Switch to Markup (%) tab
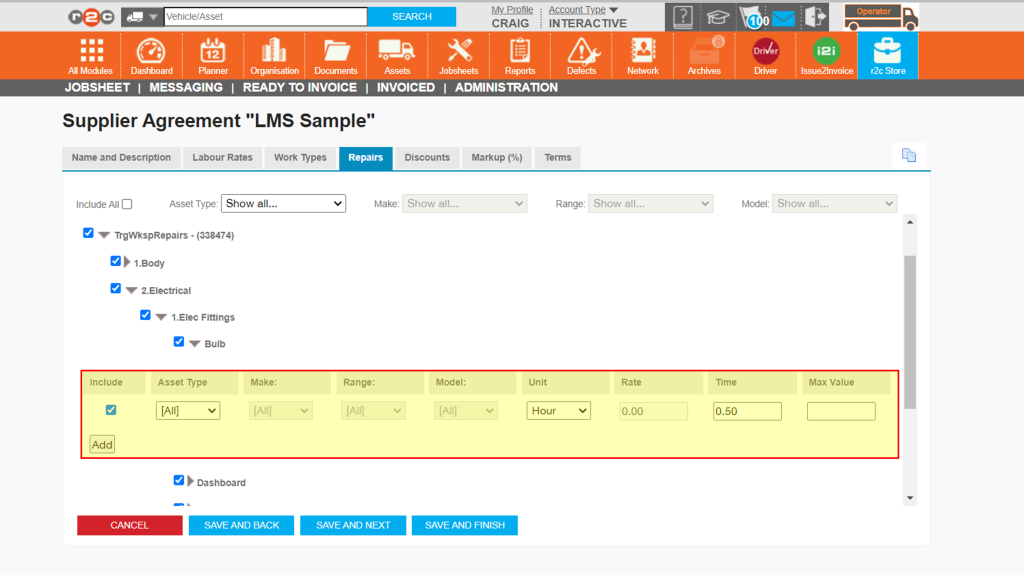The height and width of the screenshot is (575, 1024). [x=497, y=157]
